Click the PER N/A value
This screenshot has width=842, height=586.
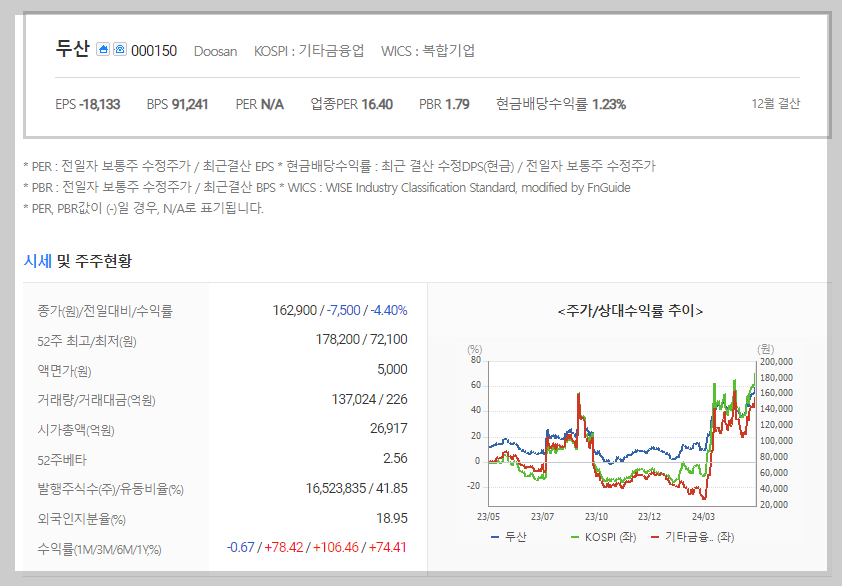pos(259,104)
